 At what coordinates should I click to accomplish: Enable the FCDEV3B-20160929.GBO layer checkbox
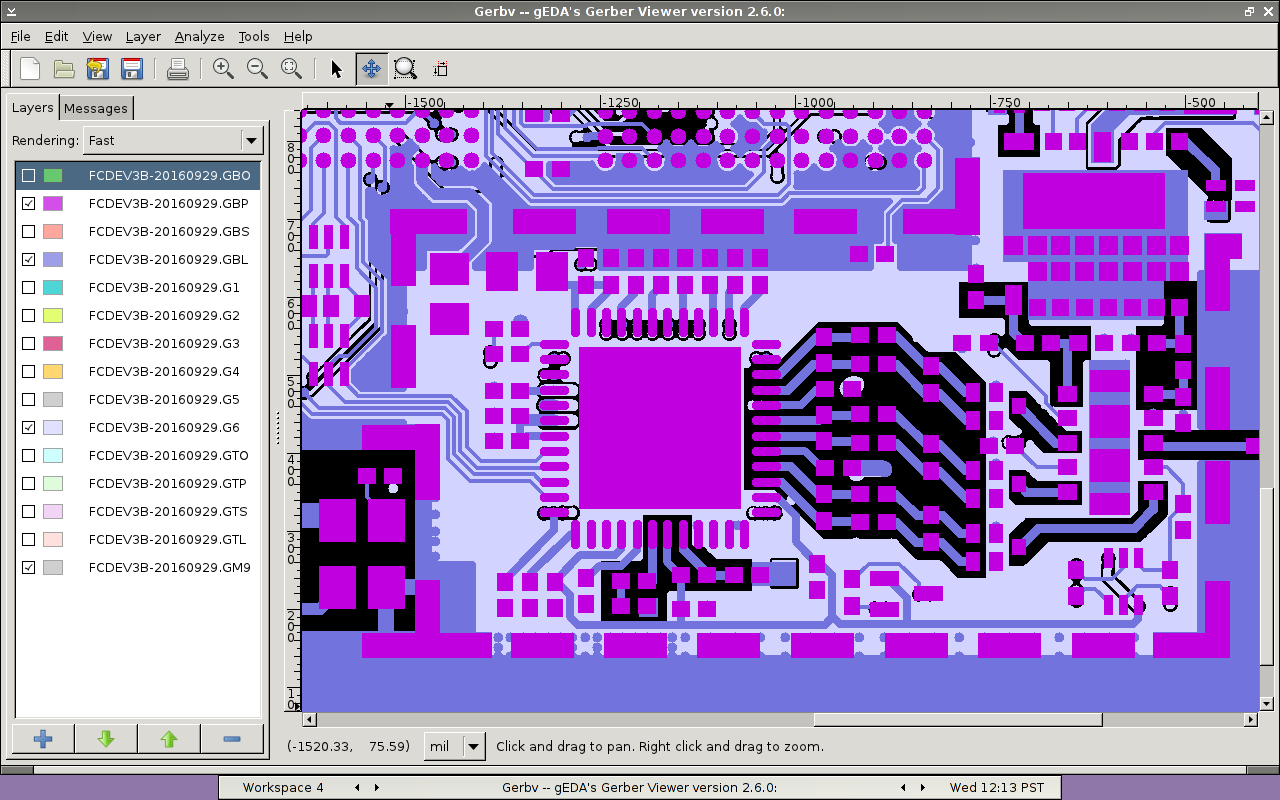point(29,176)
